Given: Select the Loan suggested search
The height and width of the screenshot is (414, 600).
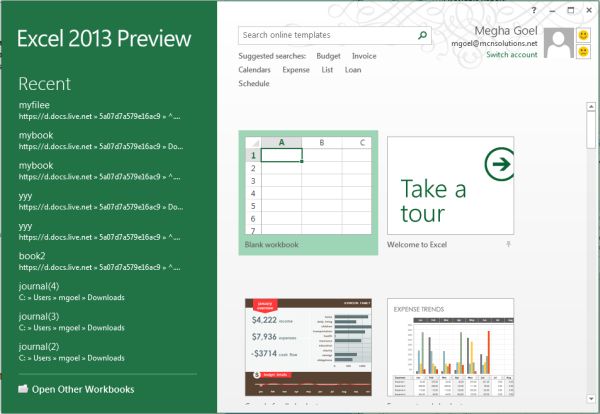Looking at the screenshot, I should (353, 70).
